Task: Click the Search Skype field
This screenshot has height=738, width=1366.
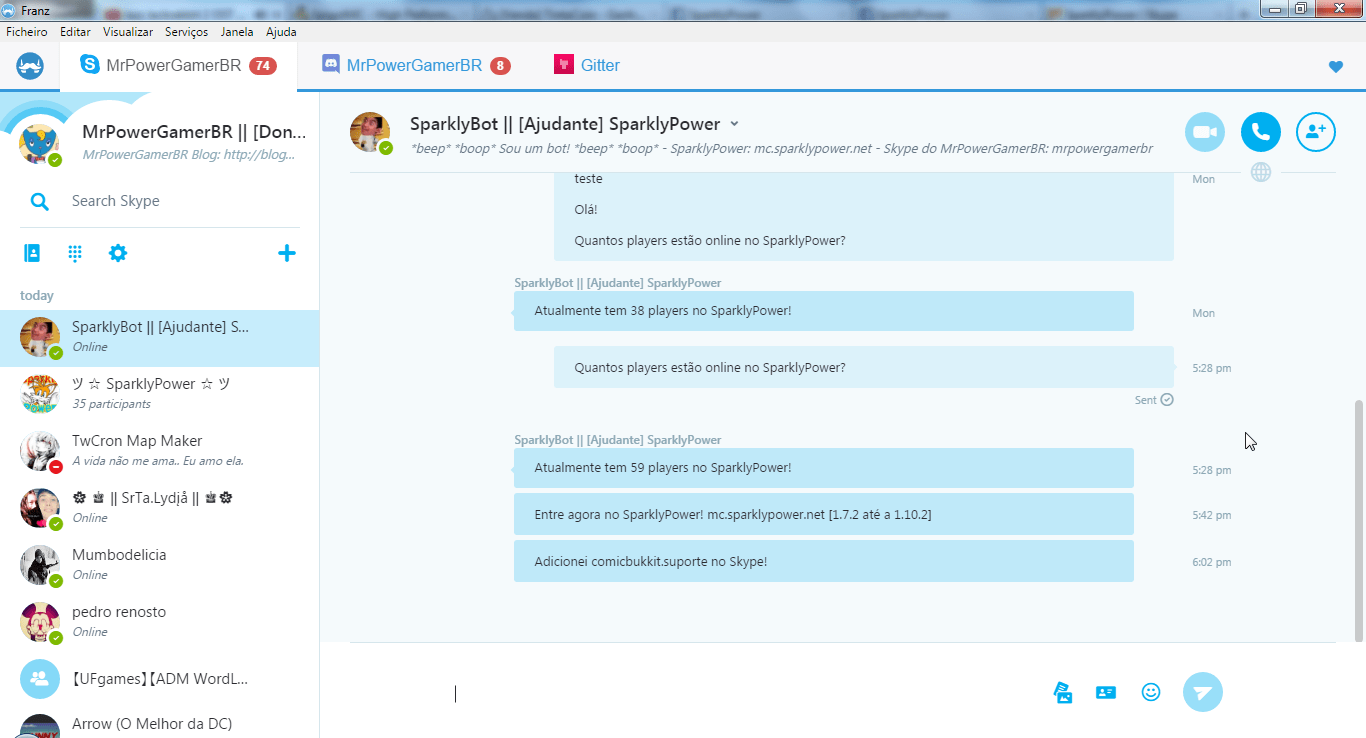Action: click(x=170, y=201)
